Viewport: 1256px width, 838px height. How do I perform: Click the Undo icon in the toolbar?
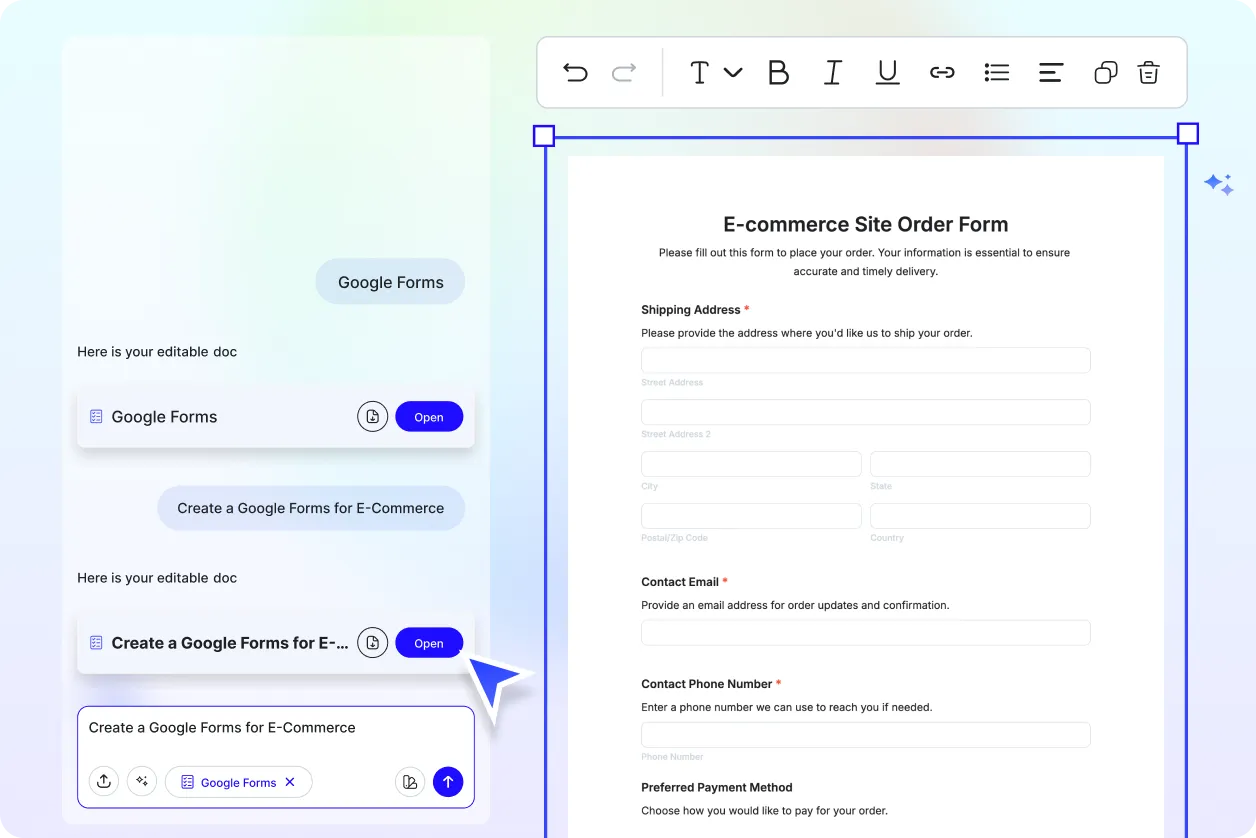[575, 72]
